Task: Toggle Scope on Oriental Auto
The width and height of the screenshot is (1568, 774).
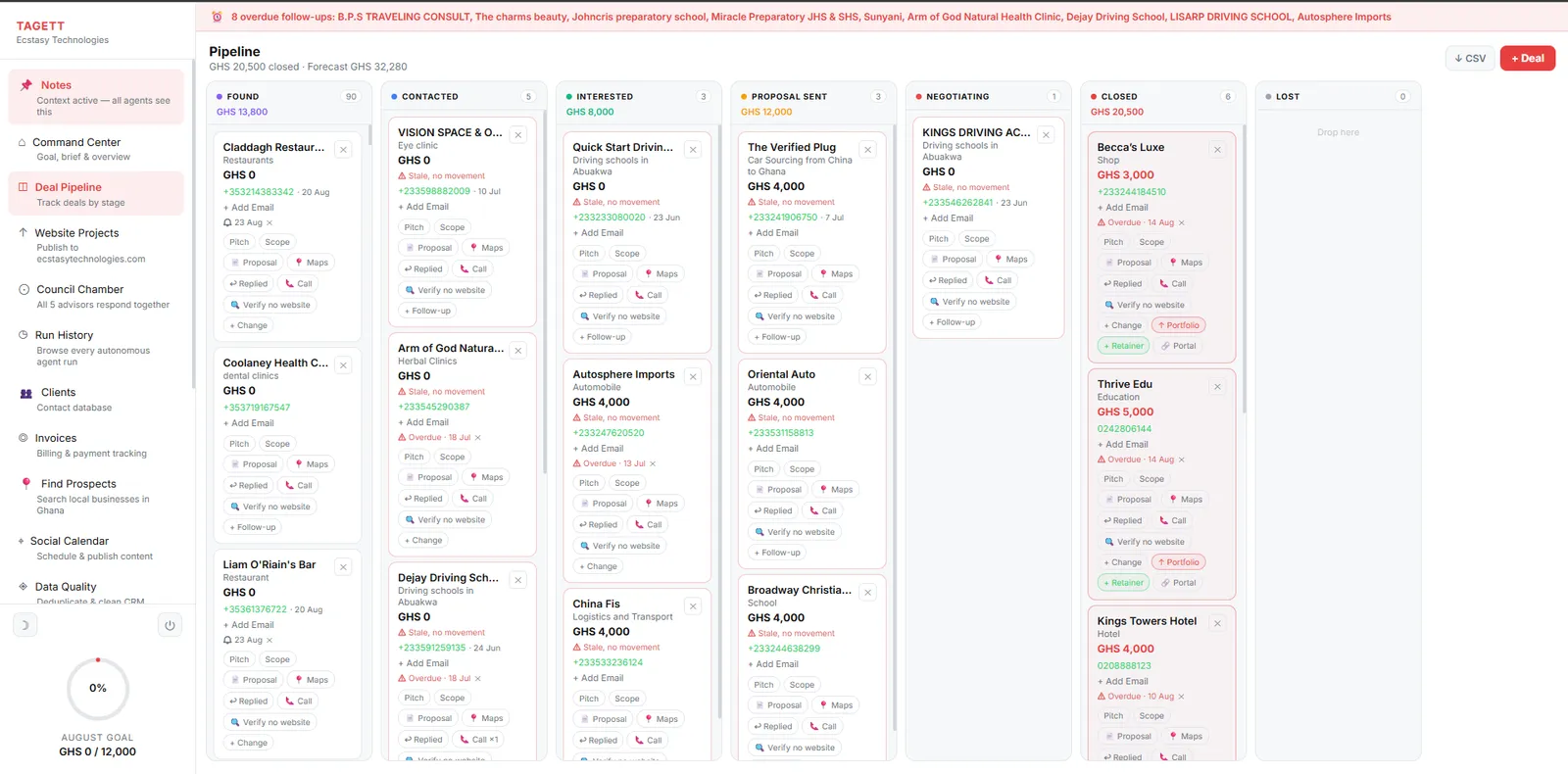Action: (x=802, y=469)
